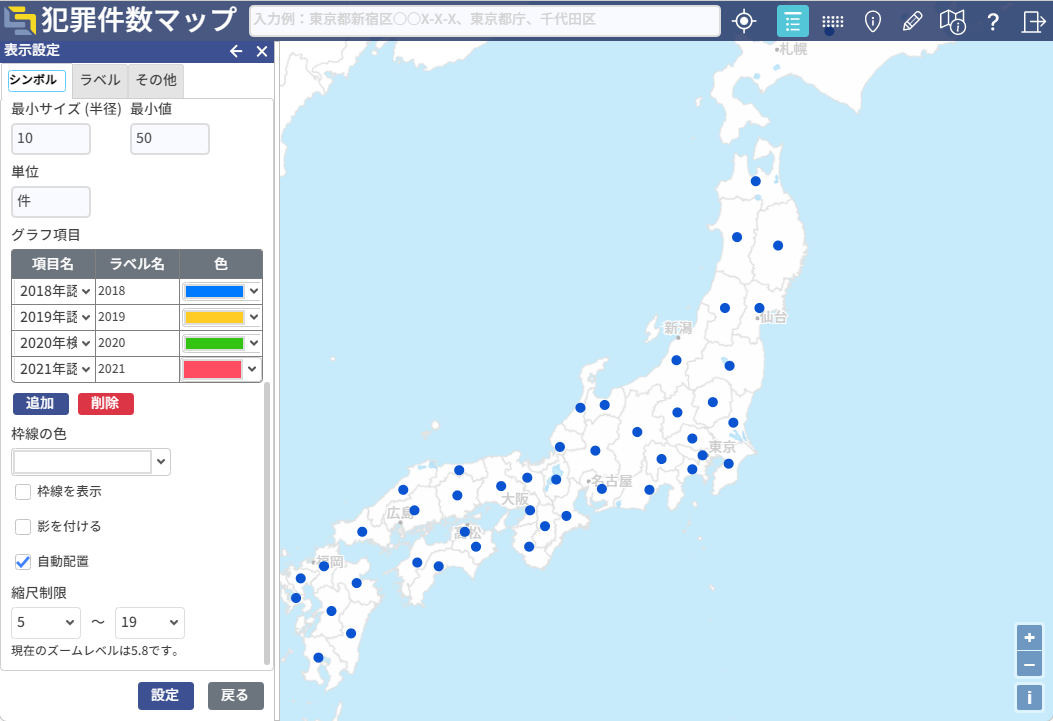The height and width of the screenshot is (721, 1053).
Task: Edit label name field 2019
Action: 137,317
